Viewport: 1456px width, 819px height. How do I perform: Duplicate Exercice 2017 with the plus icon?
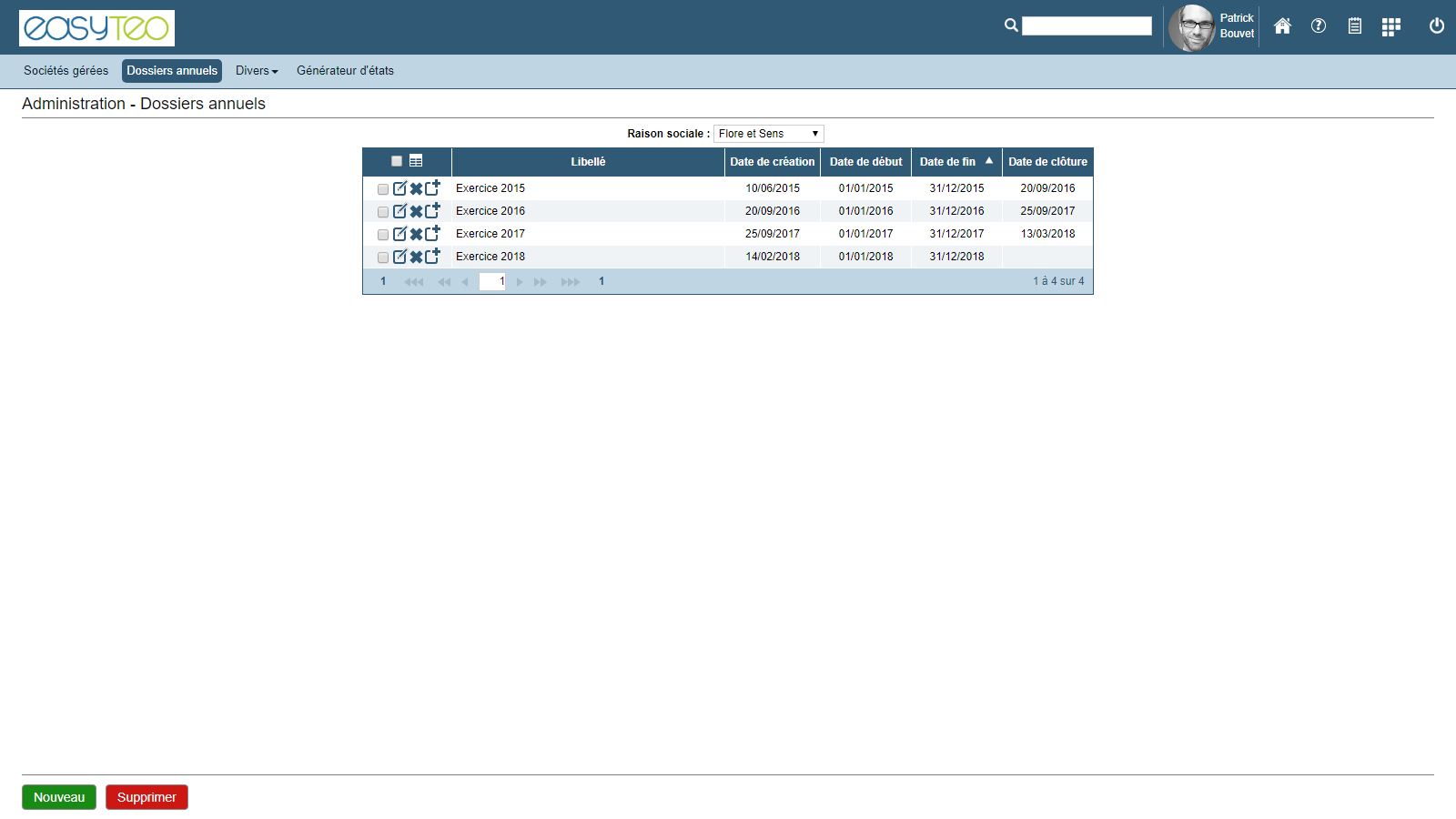point(432,234)
